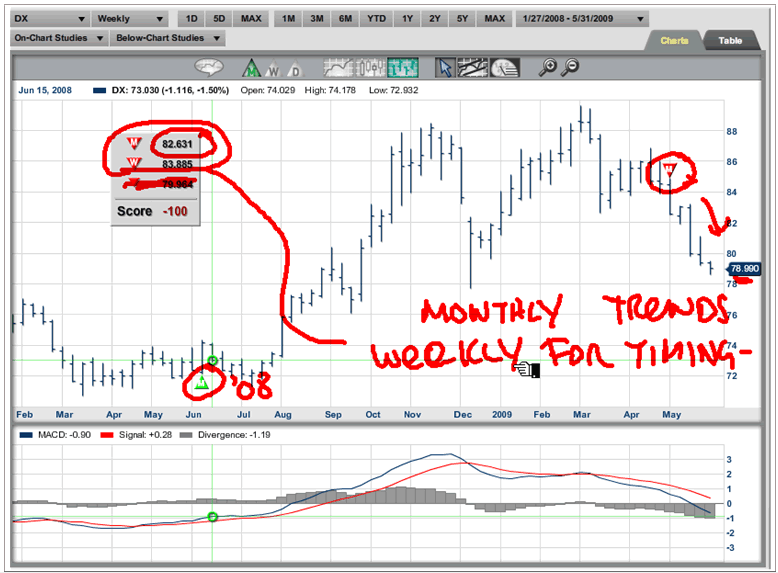
Task: Expand the Weekly frequency dropdown
Action: [x=128, y=18]
